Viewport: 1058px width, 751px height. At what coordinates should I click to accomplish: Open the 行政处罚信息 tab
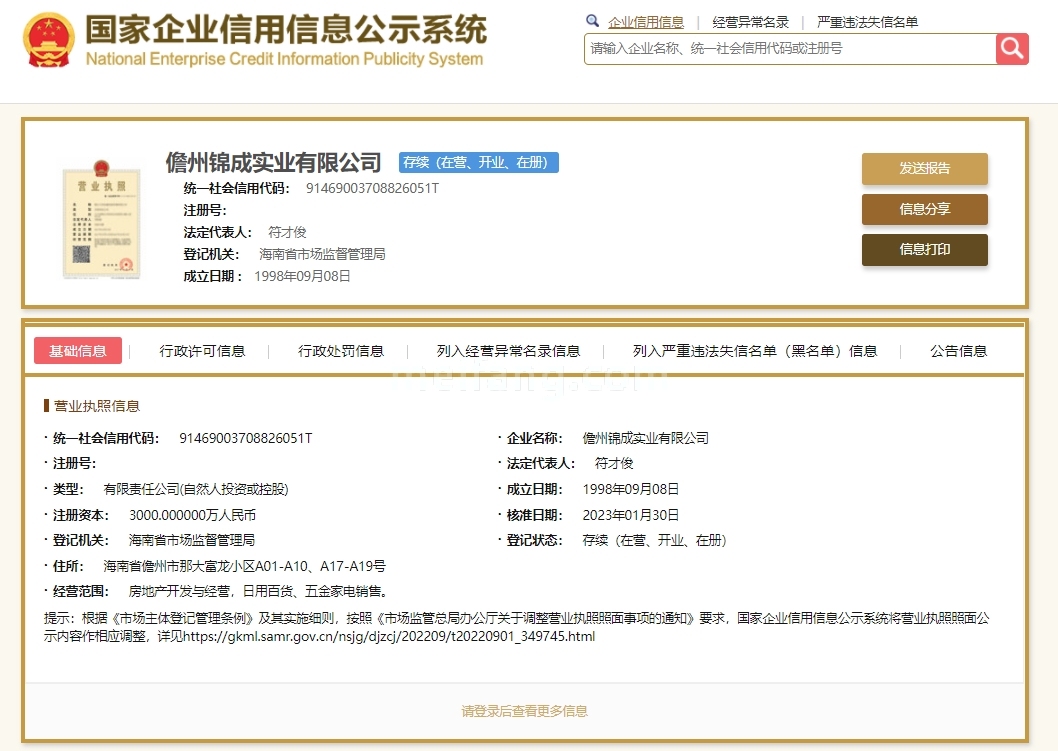[340, 351]
